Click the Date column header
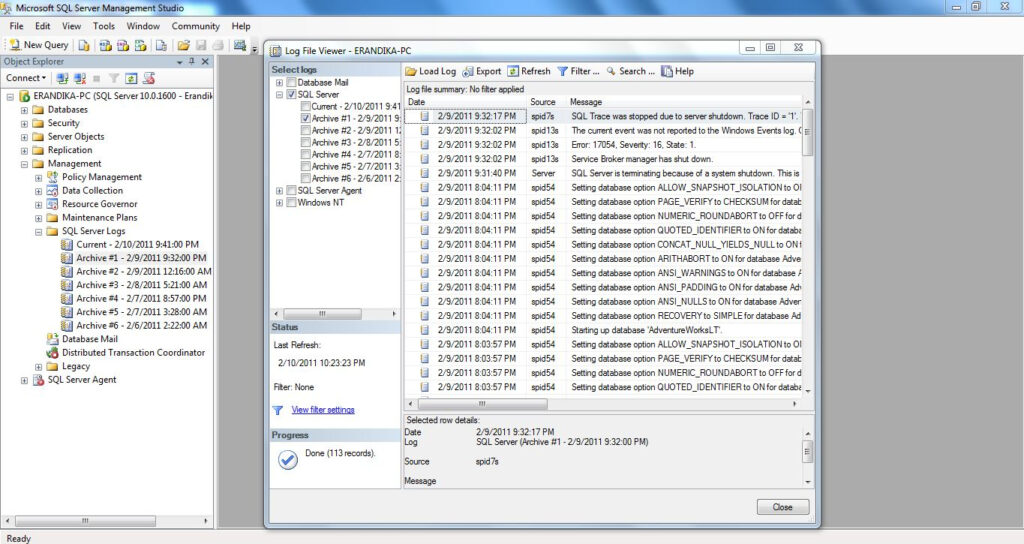Image resolution: width=1024 pixels, height=544 pixels. click(465, 102)
